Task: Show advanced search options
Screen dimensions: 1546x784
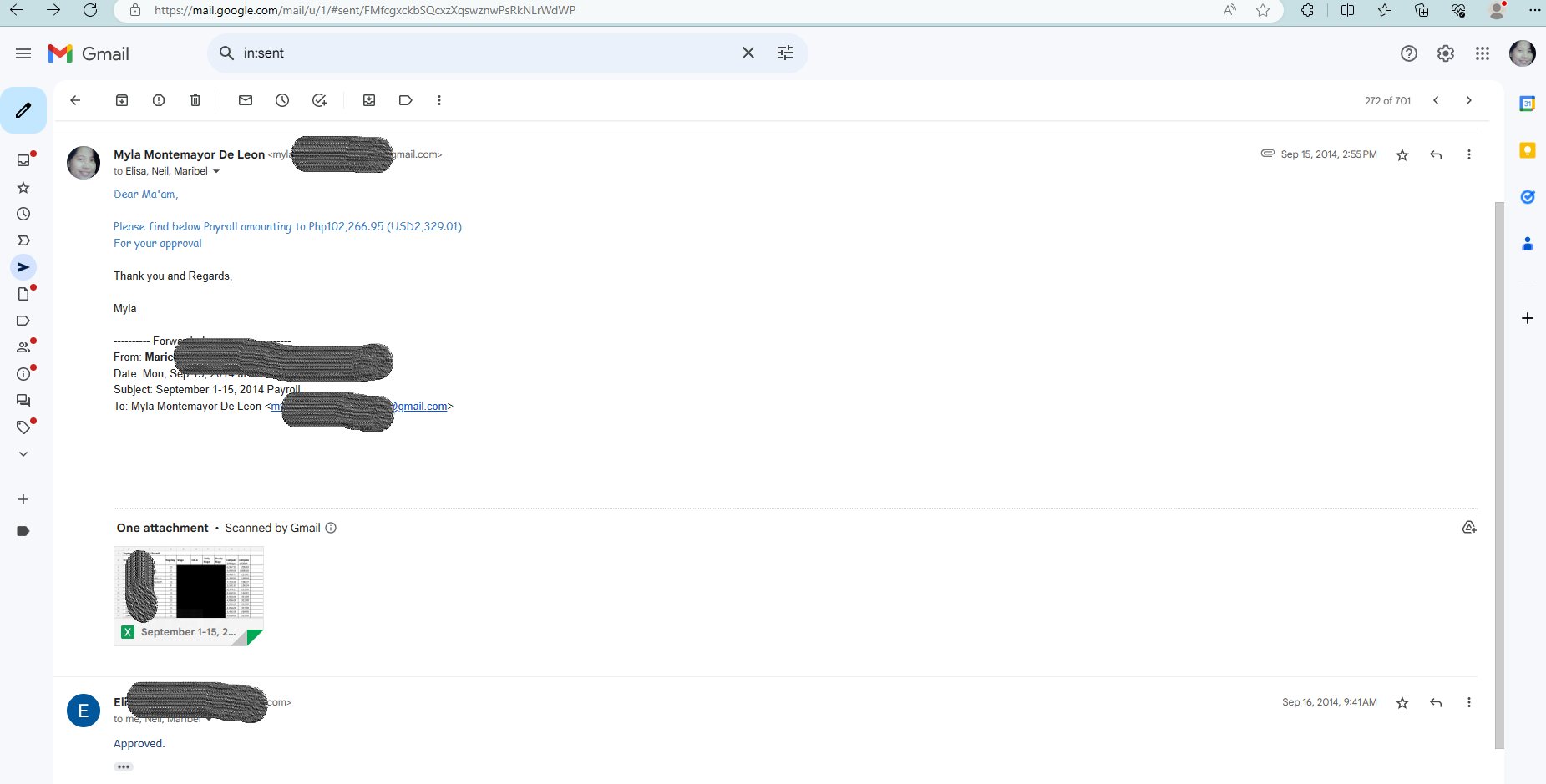Action: (785, 53)
